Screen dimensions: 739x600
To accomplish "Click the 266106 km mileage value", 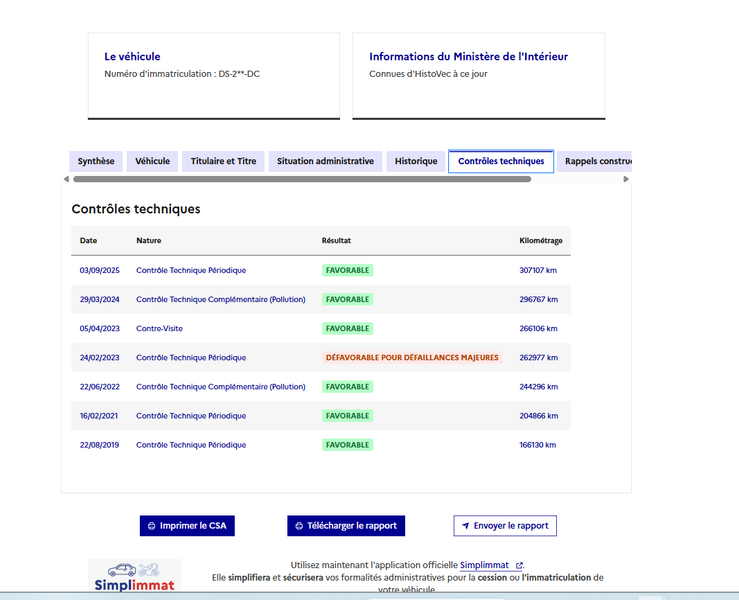I will click(x=538, y=329).
